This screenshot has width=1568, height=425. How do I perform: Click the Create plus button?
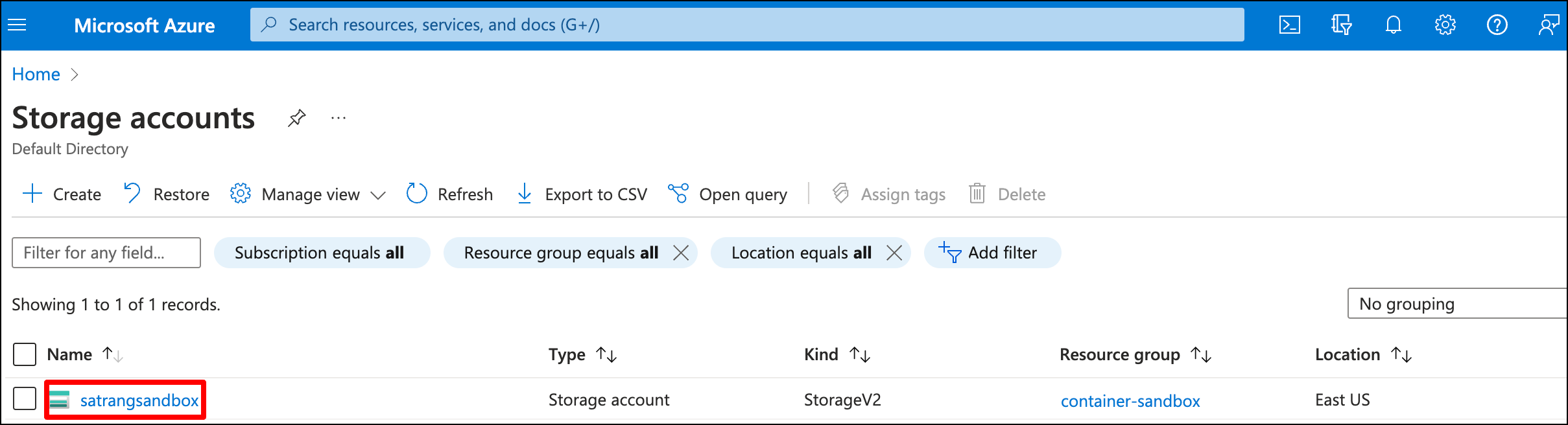pos(62,194)
